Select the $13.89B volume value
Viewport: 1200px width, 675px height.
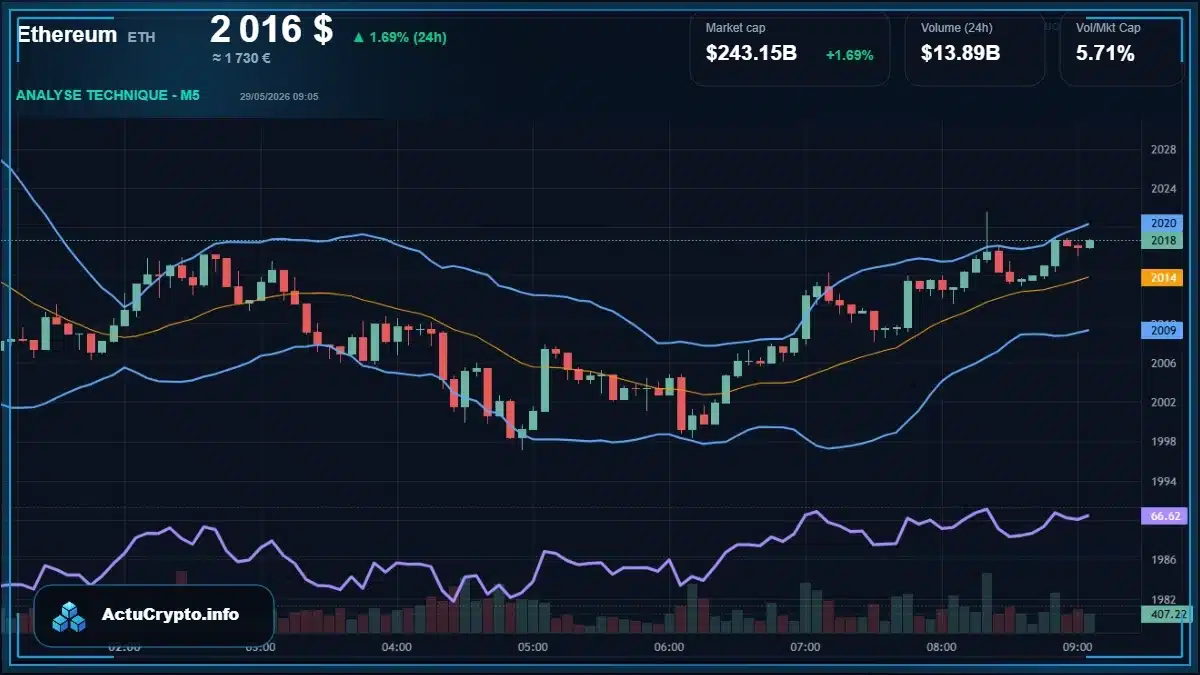click(x=960, y=54)
